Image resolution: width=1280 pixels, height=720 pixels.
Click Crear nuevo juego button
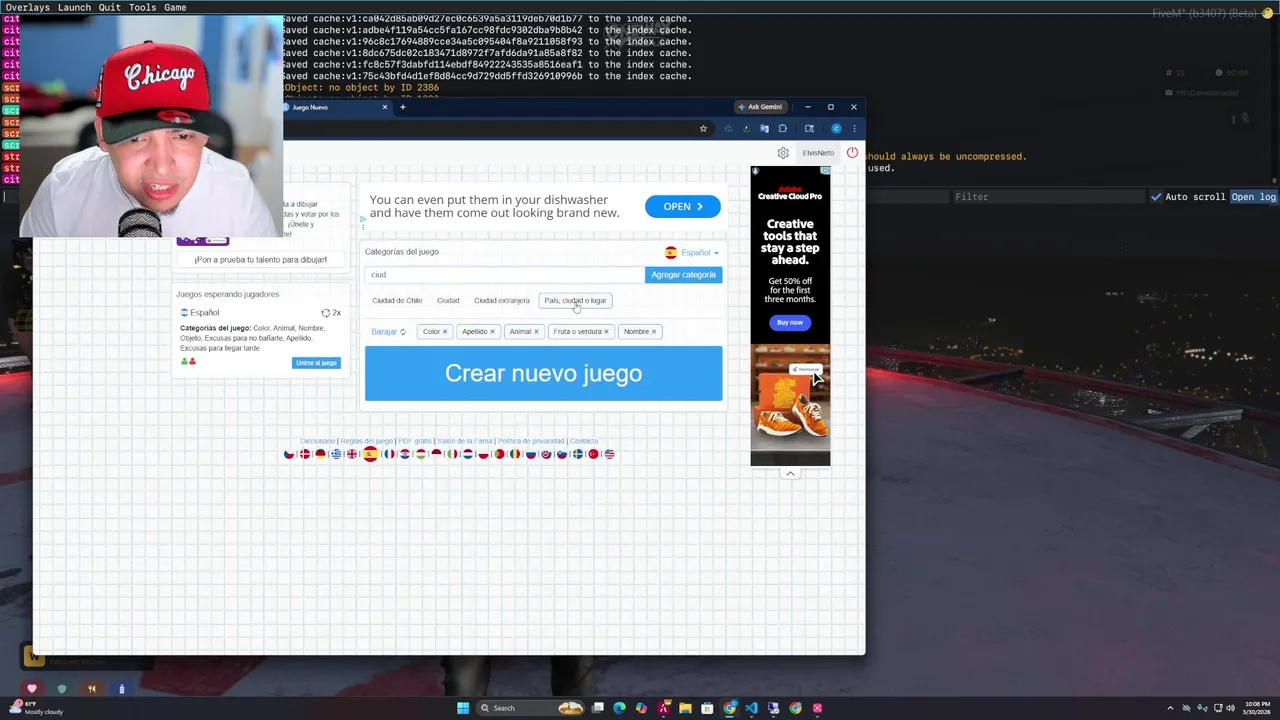543,373
